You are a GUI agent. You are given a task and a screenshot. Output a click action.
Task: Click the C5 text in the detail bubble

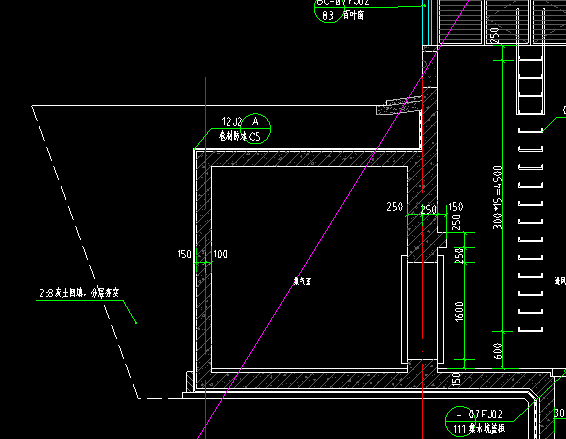(x=254, y=136)
